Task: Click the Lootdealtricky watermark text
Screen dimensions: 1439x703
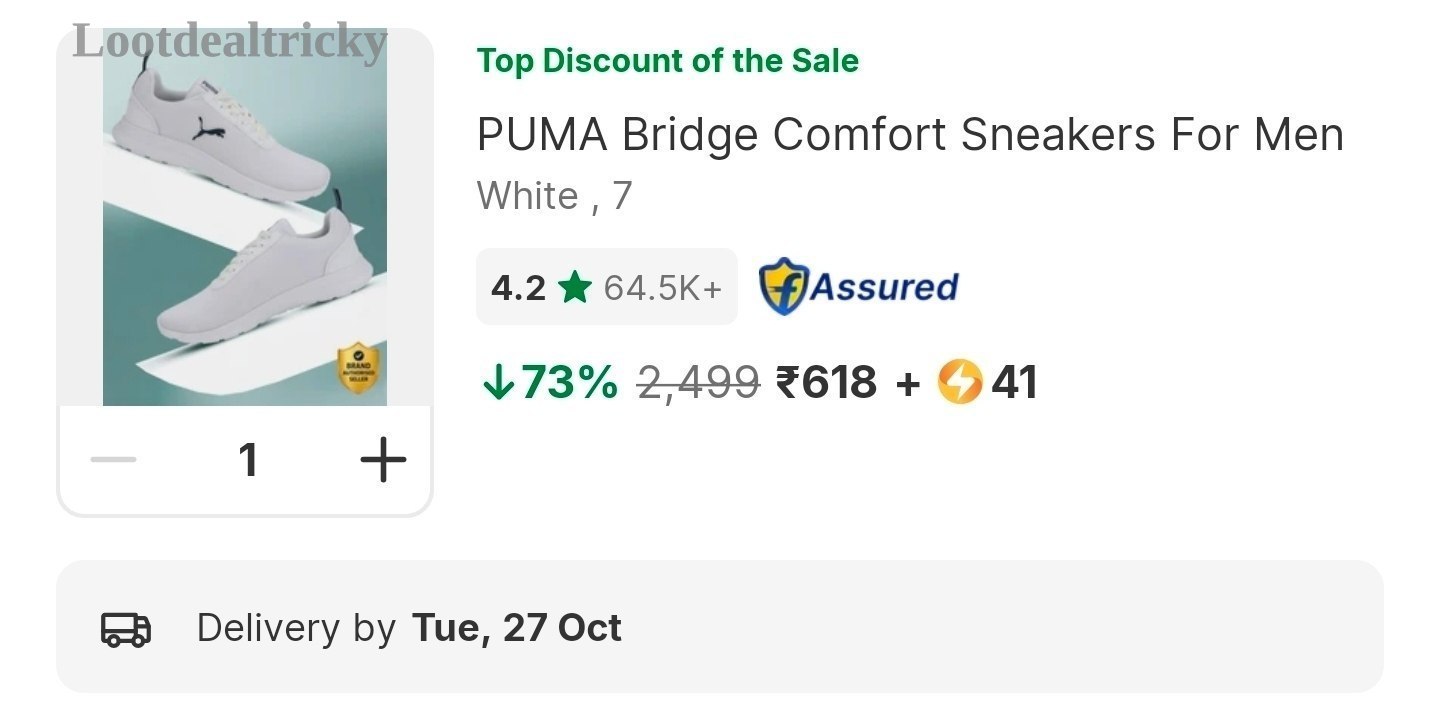Action: 230,43
